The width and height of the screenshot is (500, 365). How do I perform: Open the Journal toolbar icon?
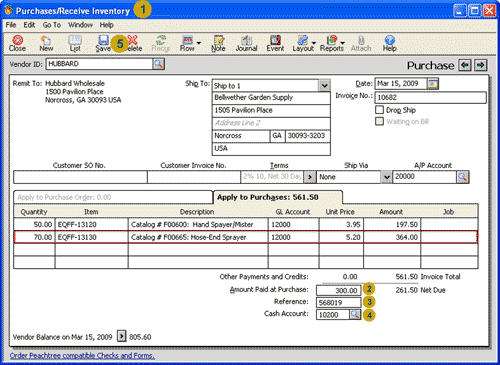(x=246, y=43)
